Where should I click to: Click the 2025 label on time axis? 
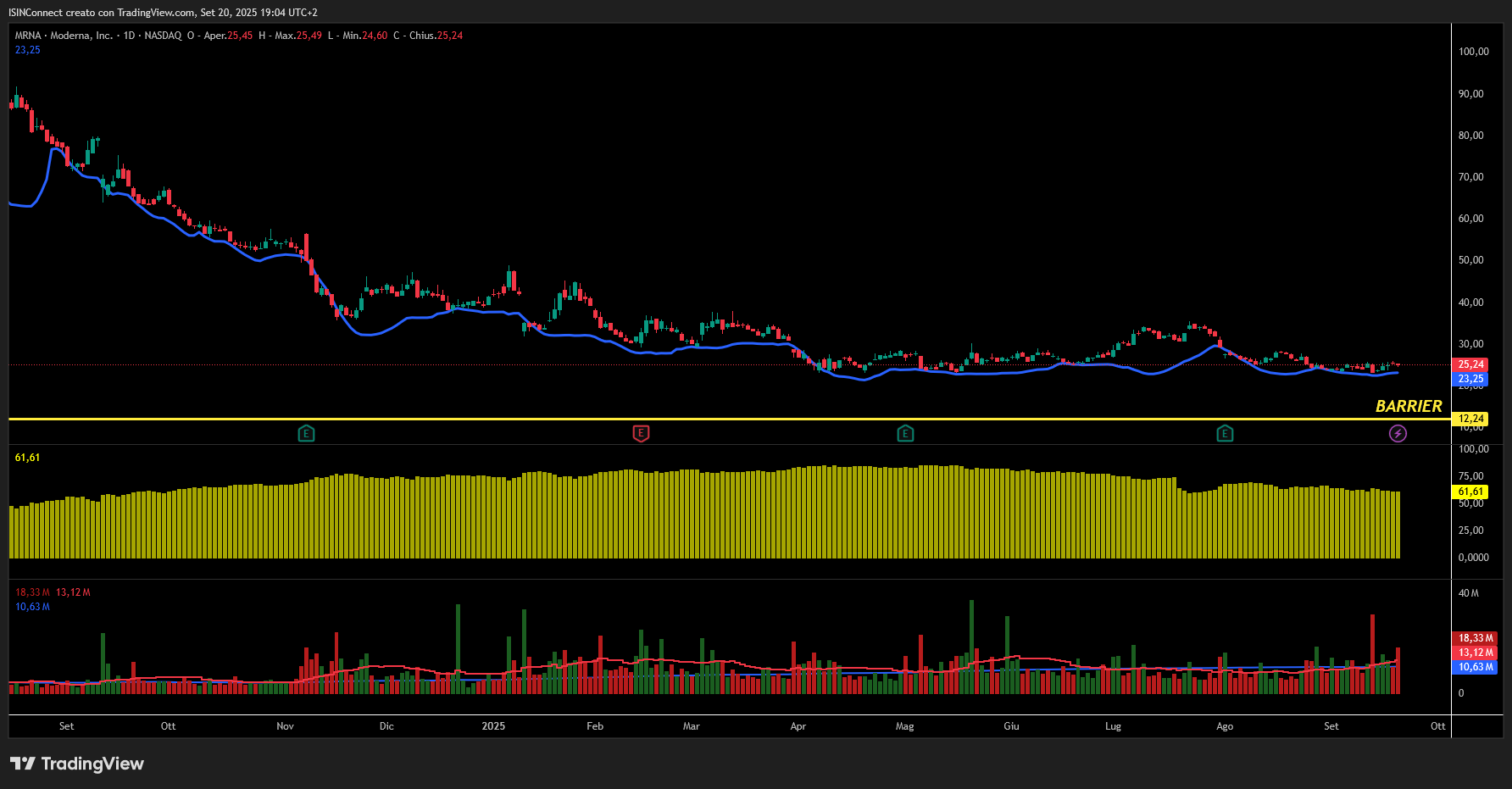pos(493,726)
